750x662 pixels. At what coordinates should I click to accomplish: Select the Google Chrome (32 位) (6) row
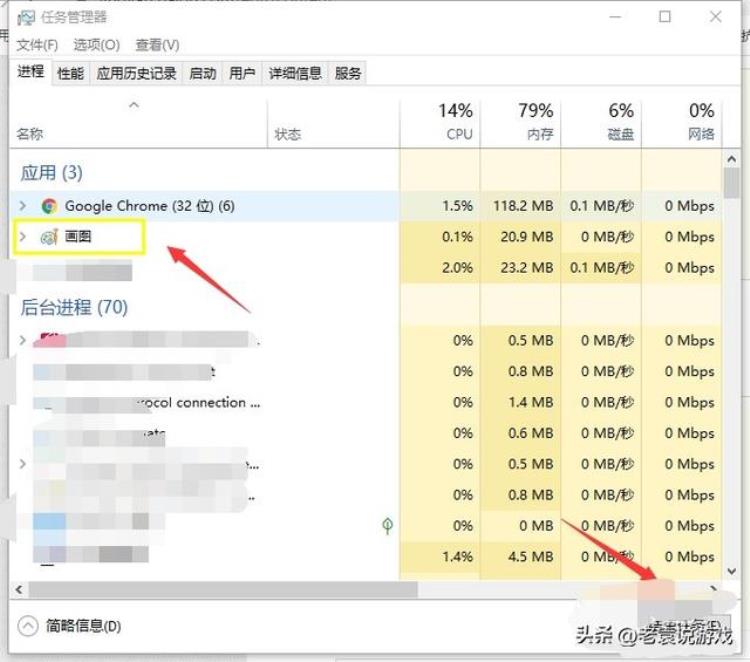(365, 206)
